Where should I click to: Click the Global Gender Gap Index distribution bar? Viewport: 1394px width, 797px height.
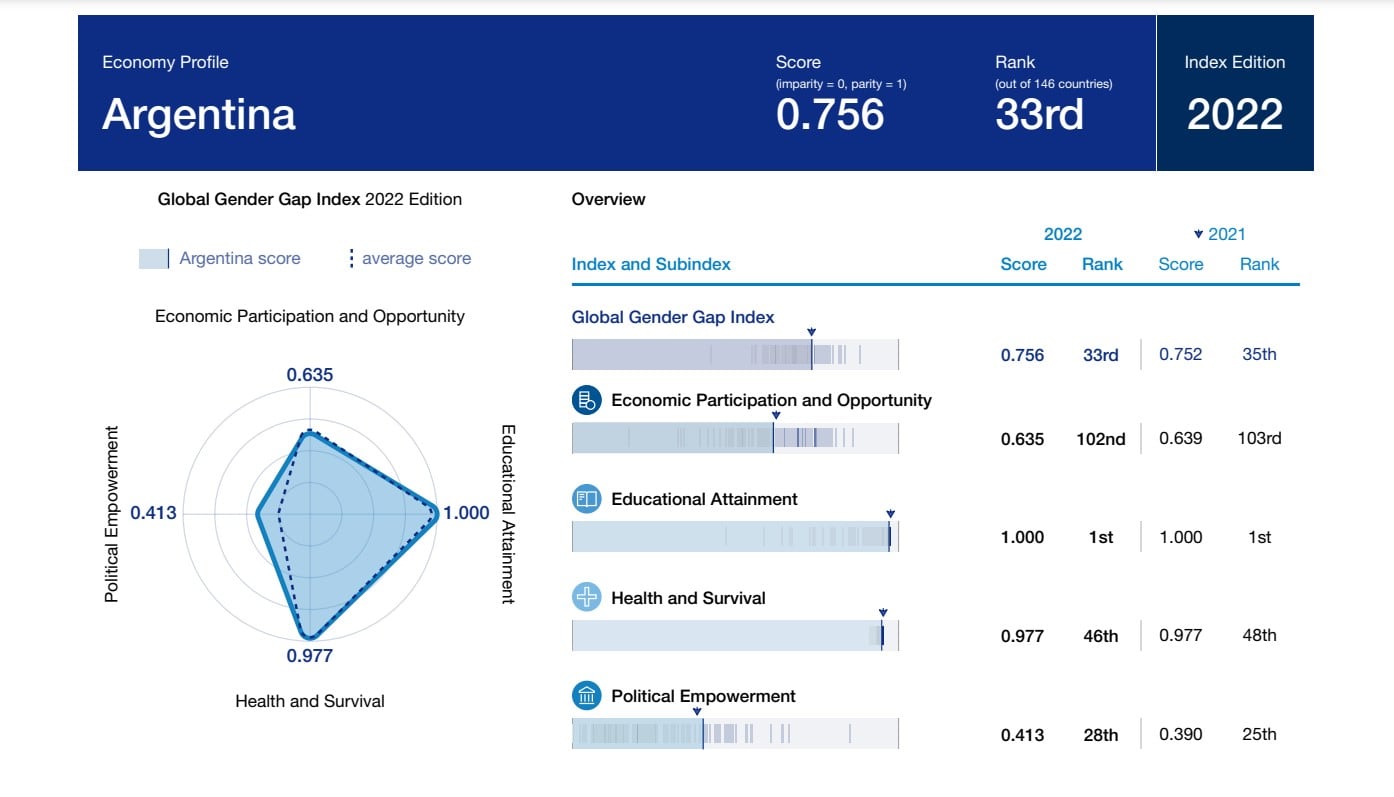tap(735, 355)
